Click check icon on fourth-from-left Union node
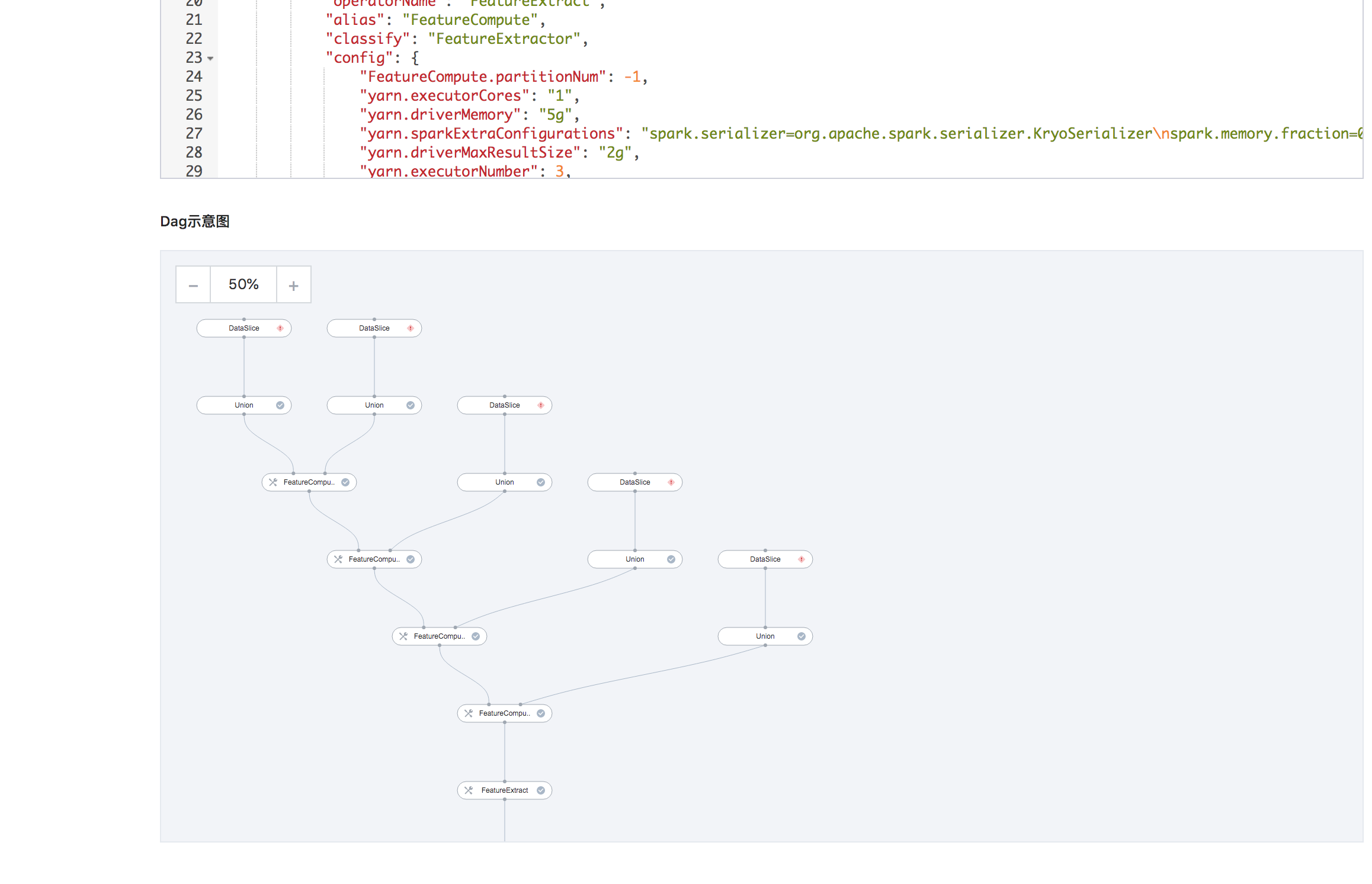Screen dimensions: 1372x884 pos(671,559)
